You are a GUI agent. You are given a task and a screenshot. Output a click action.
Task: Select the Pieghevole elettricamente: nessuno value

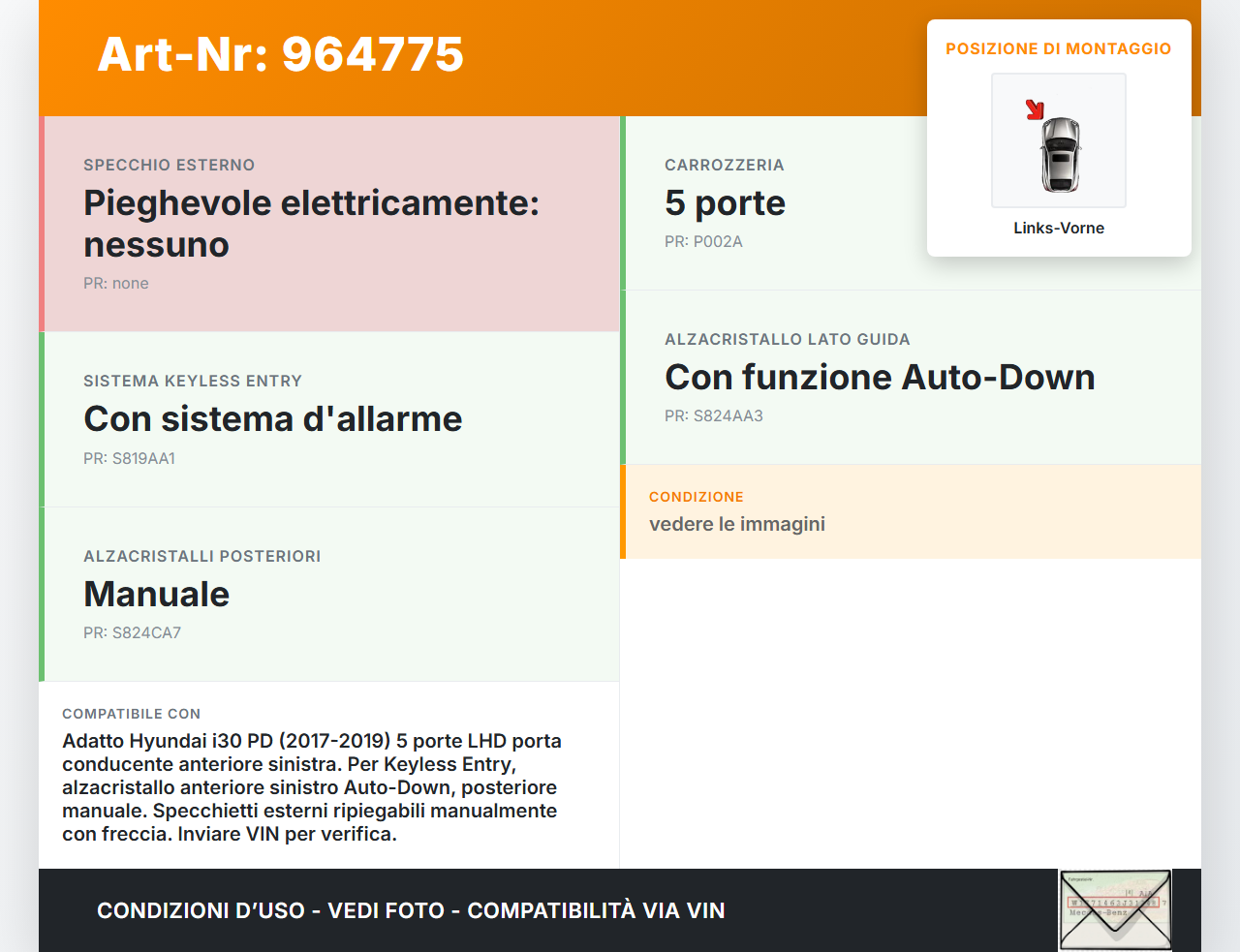[x=311, y=224]
